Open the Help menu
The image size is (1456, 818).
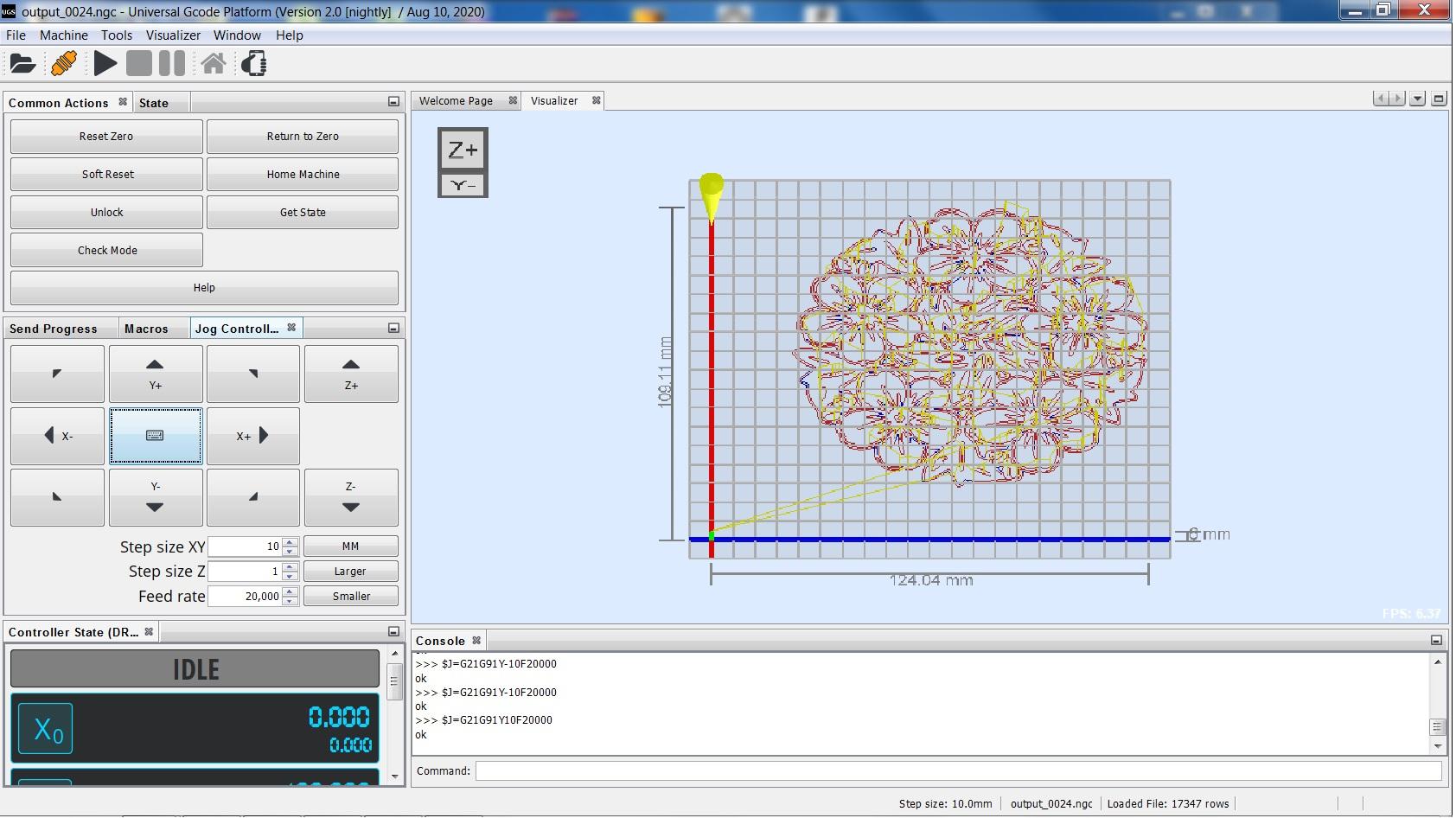pos(290,35)
